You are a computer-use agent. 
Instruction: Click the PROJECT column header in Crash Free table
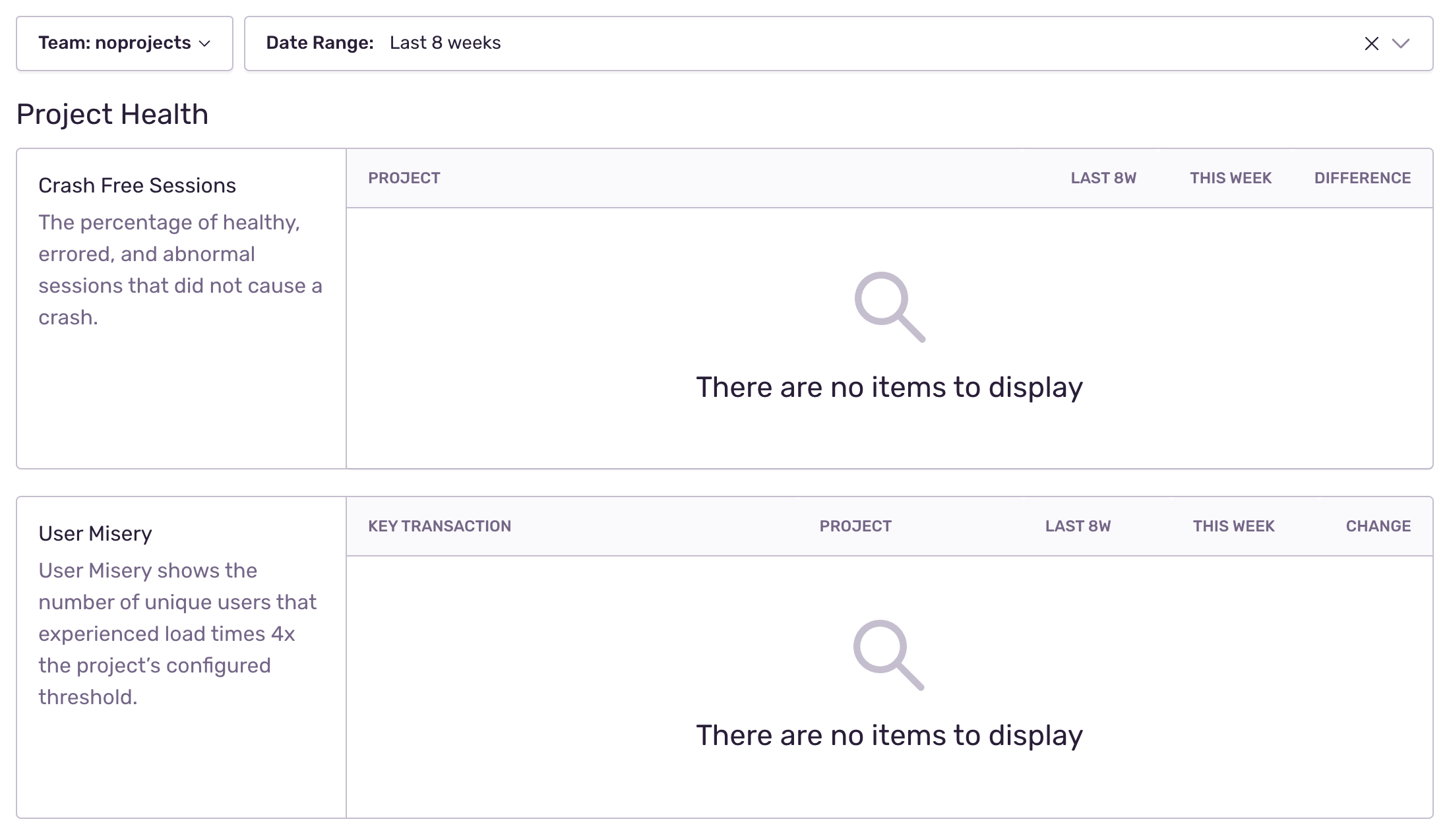tap(404, 178)
